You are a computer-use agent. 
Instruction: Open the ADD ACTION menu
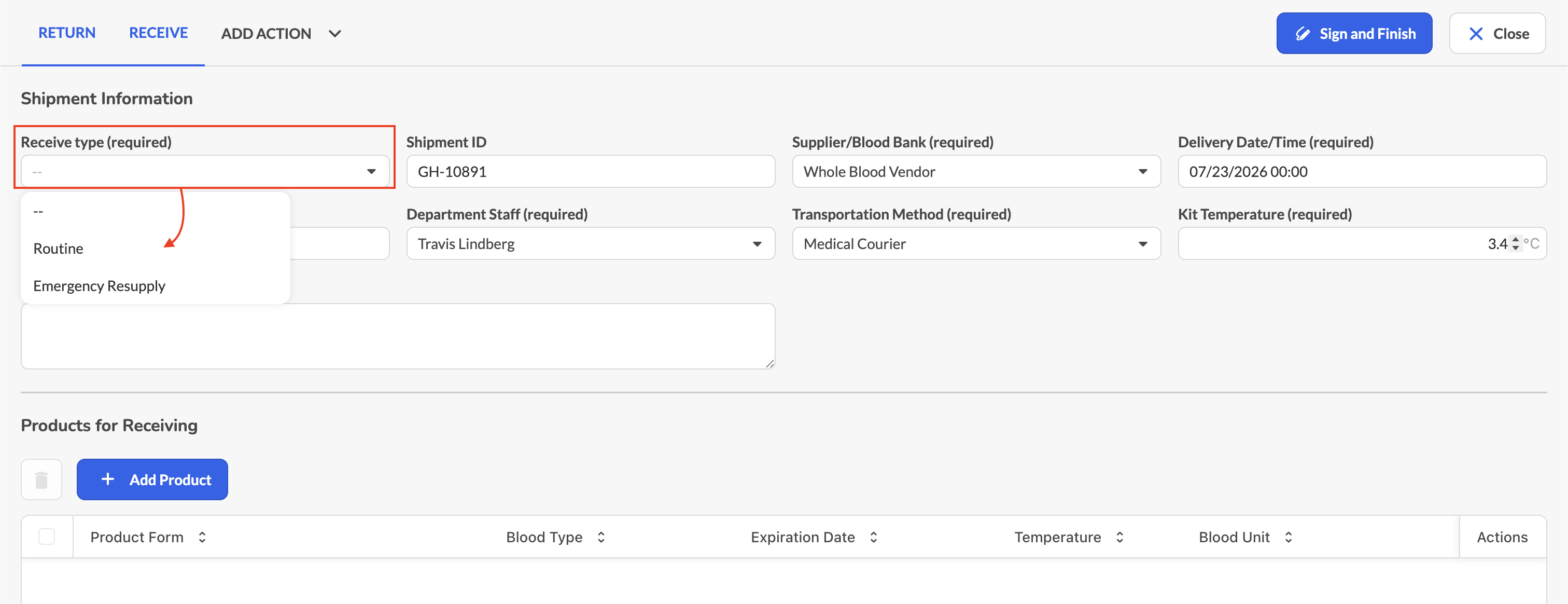click(281, 34)
